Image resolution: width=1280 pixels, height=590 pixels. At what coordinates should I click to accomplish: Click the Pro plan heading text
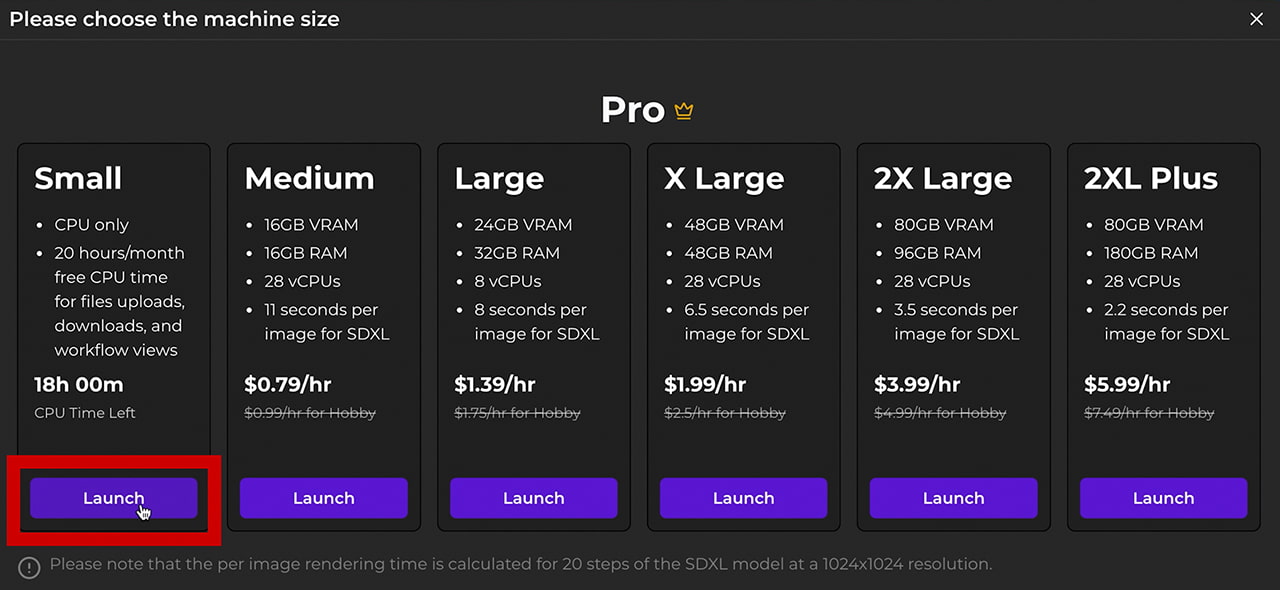click(x=632, y=110)
